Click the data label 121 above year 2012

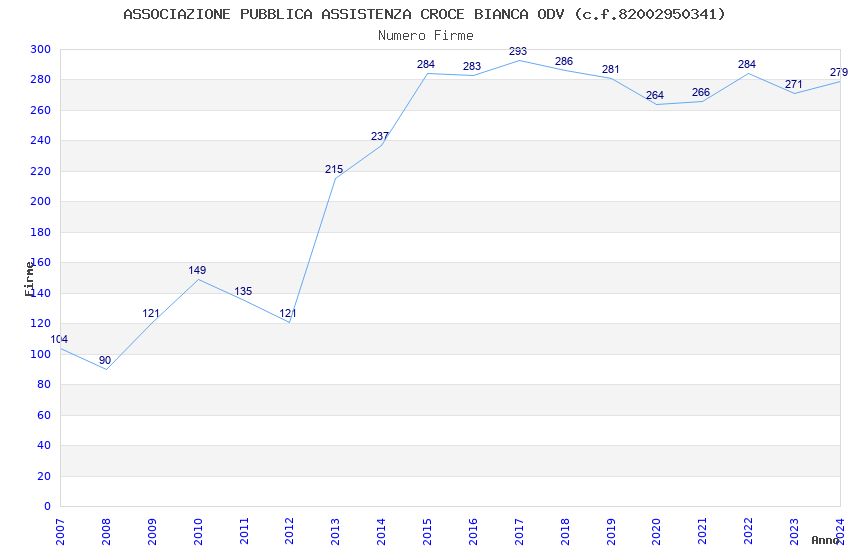tap(288, 313)
